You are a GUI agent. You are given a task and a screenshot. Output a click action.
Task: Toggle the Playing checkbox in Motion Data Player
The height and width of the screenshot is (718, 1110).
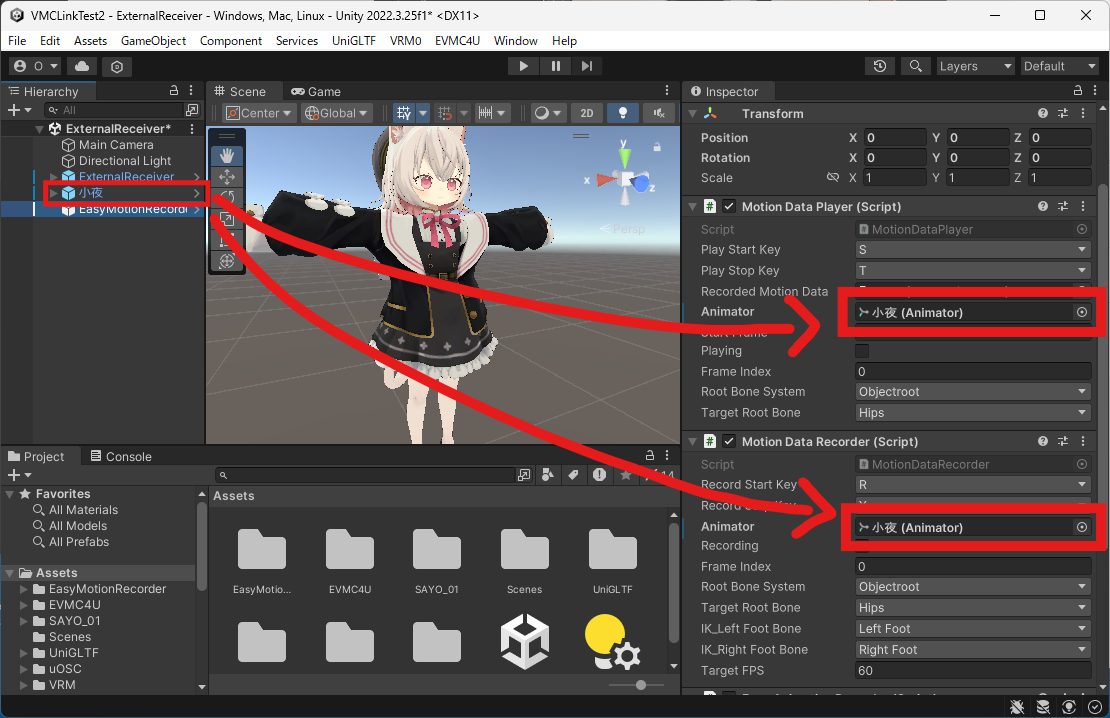862,351
